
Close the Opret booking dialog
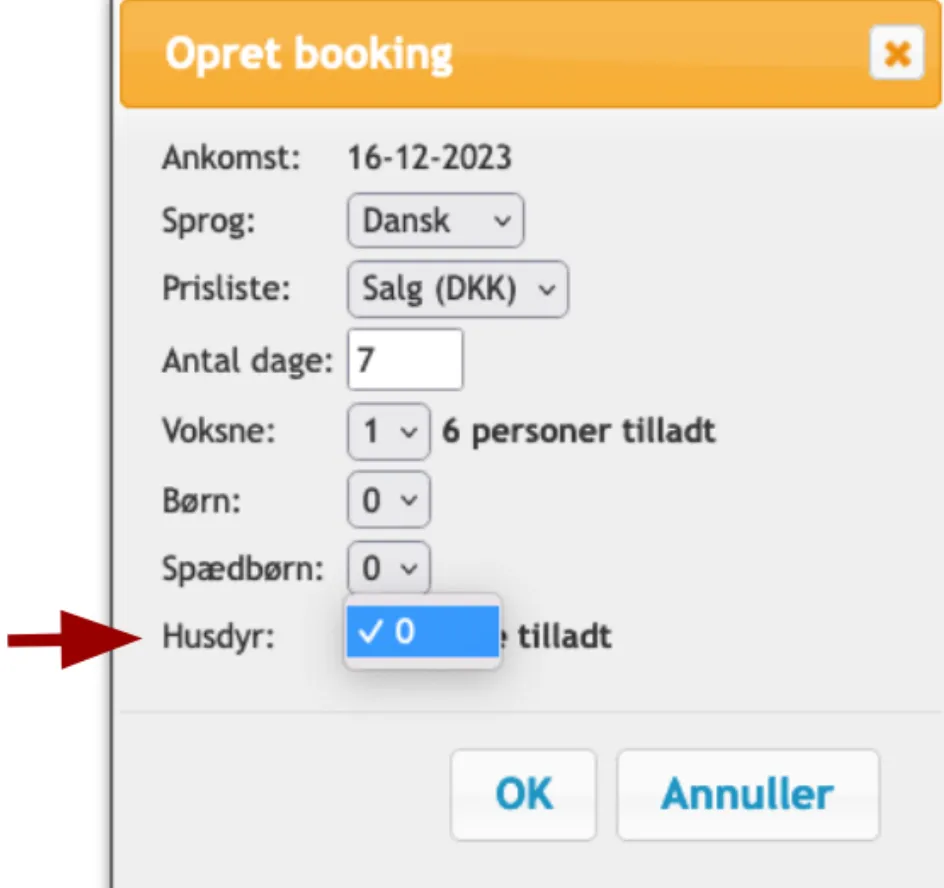(897, 54)
